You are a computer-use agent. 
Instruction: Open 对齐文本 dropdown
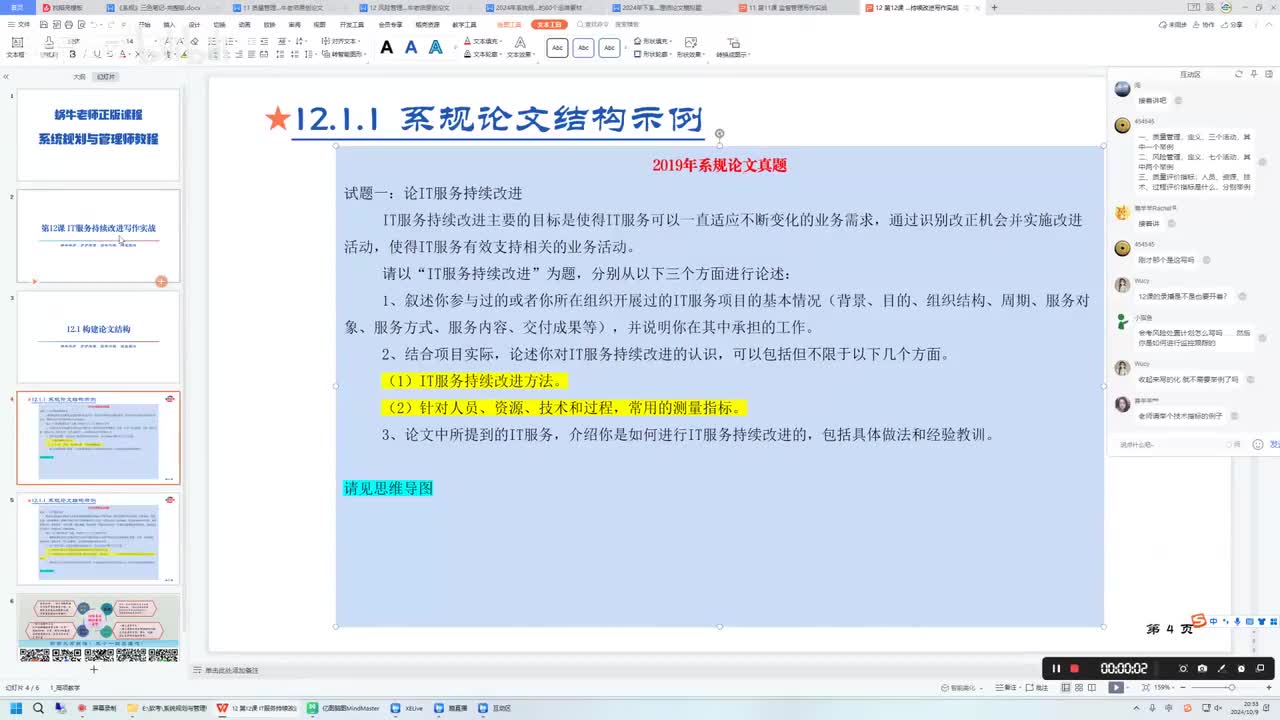342,42
